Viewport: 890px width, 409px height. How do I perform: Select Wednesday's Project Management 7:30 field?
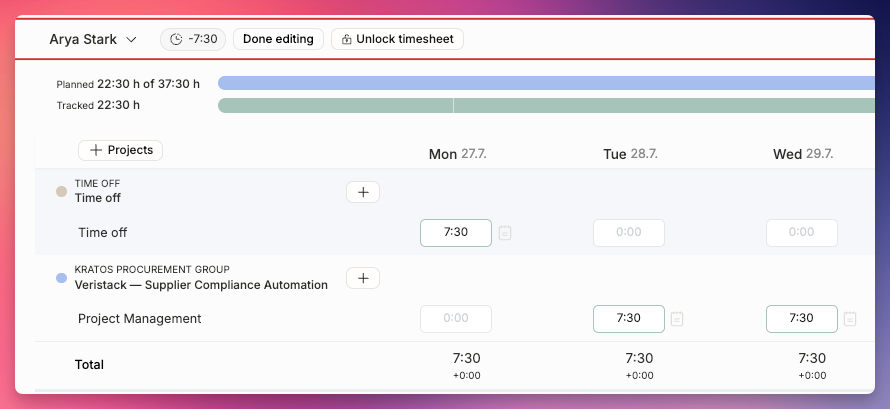pos(801,319)
